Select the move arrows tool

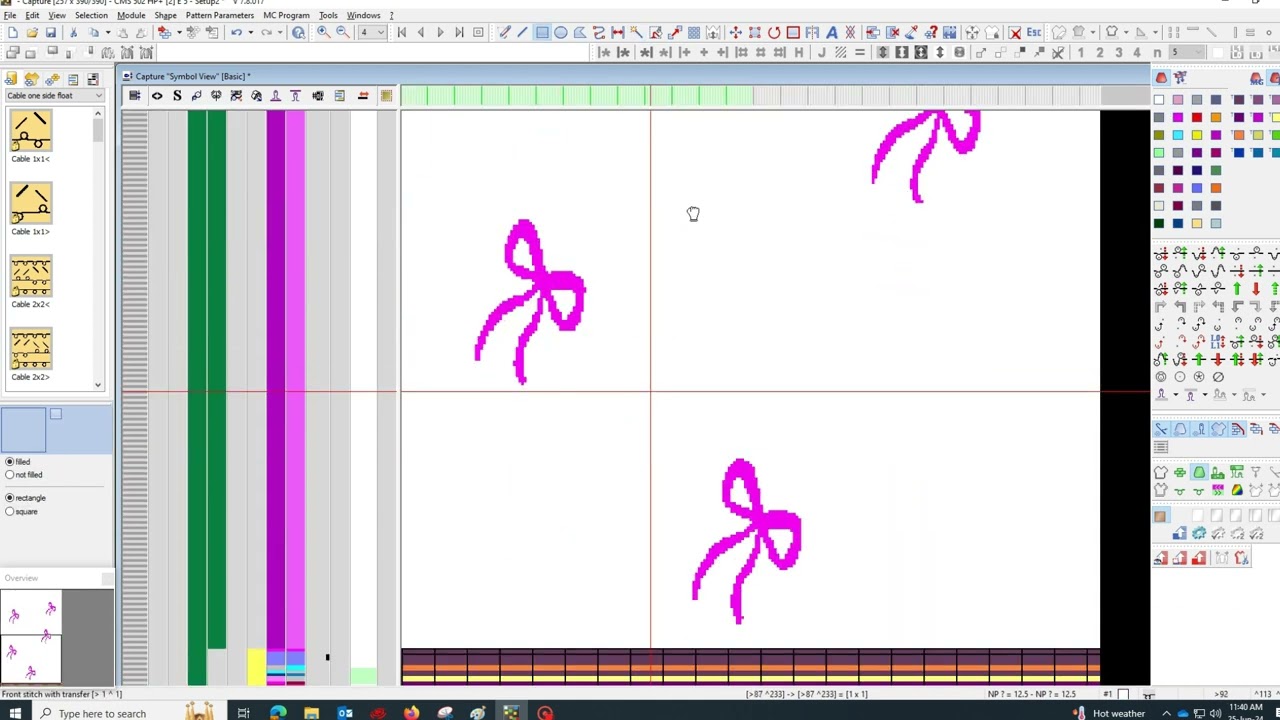[736, 33]
